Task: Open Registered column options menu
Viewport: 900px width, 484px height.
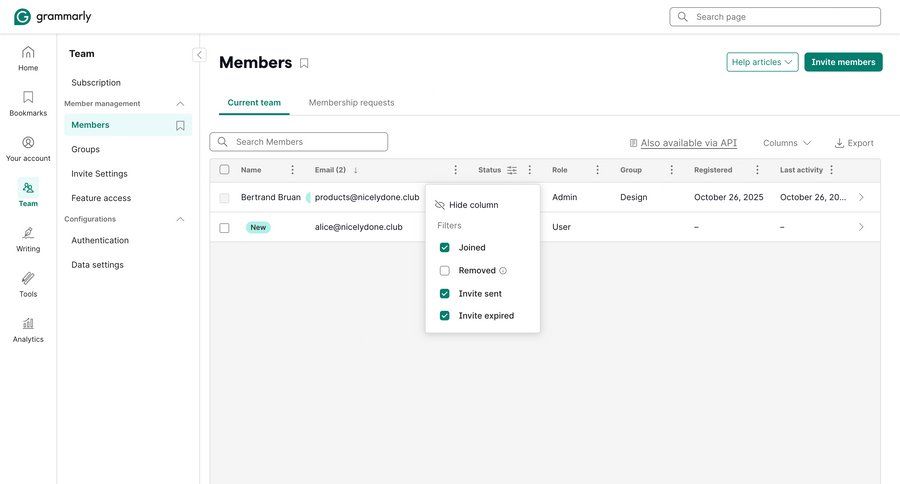Action: pos(757,170)
